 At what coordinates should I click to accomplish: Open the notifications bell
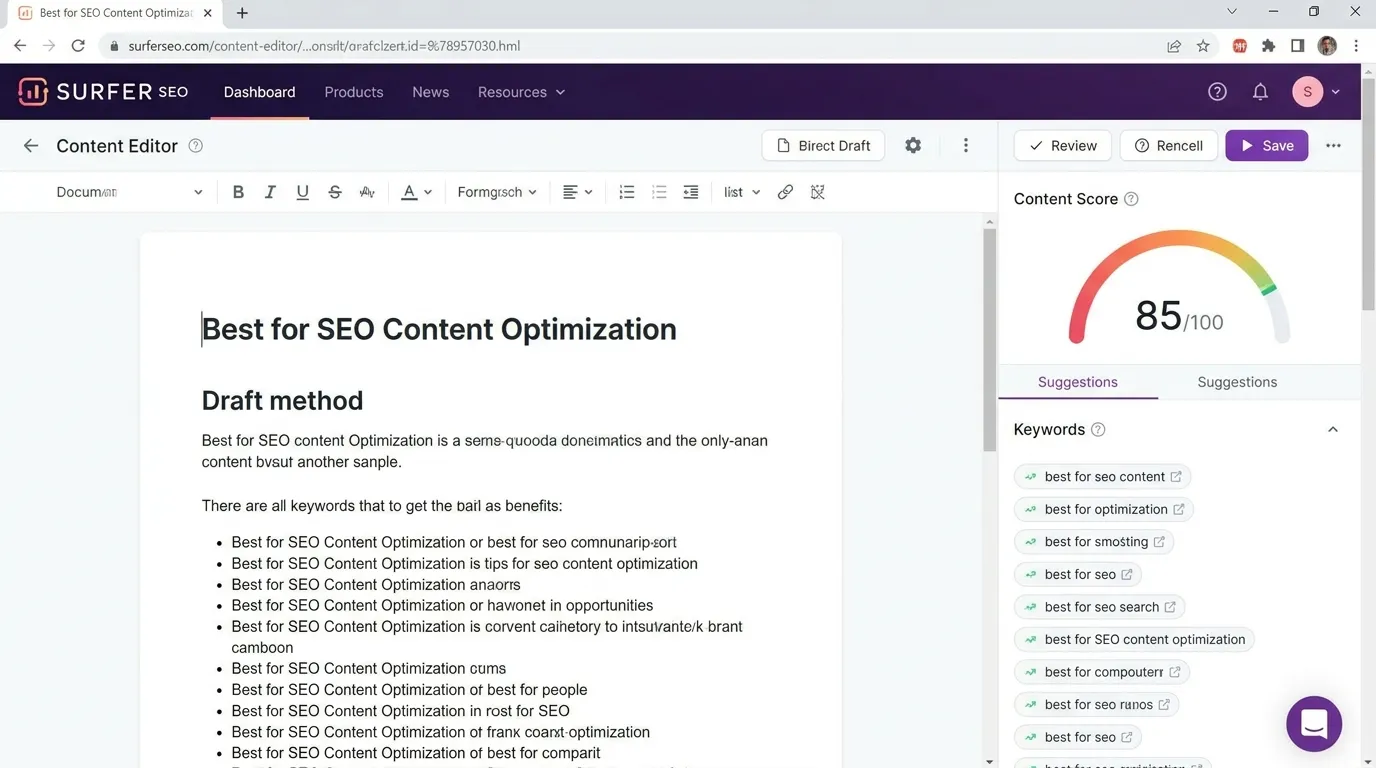(x=1260, y=92)
